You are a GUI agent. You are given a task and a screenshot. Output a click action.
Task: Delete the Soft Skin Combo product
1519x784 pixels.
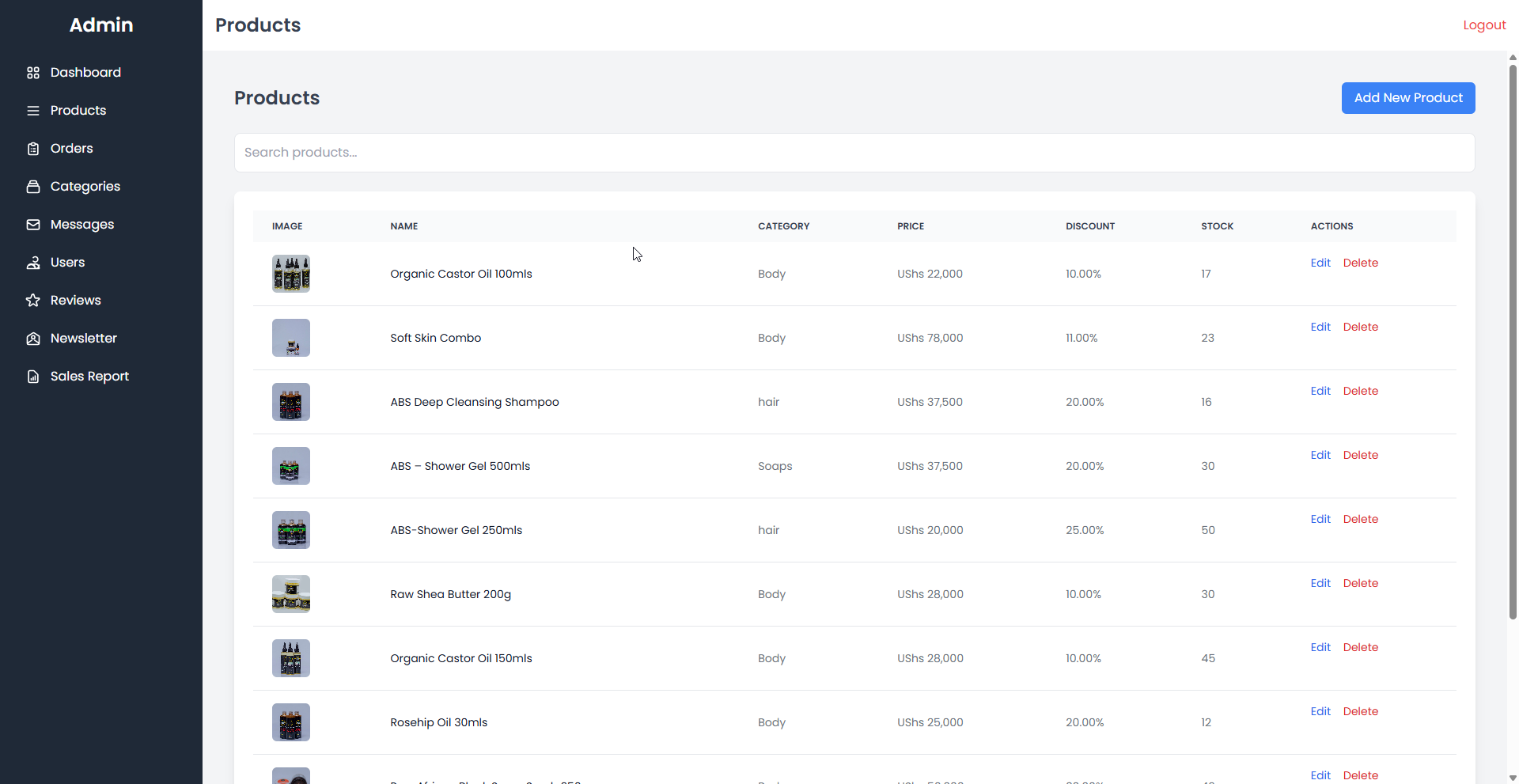[1361, 327]
